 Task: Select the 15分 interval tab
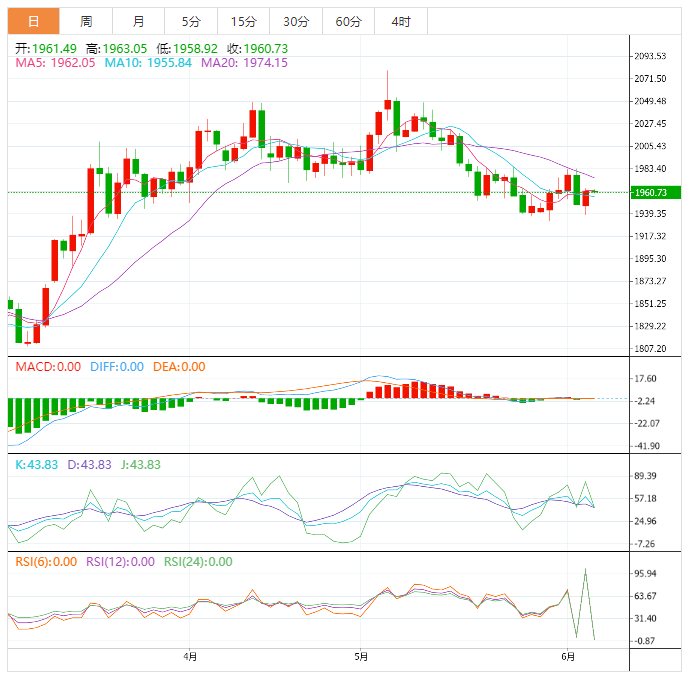[x=243, y=21]
